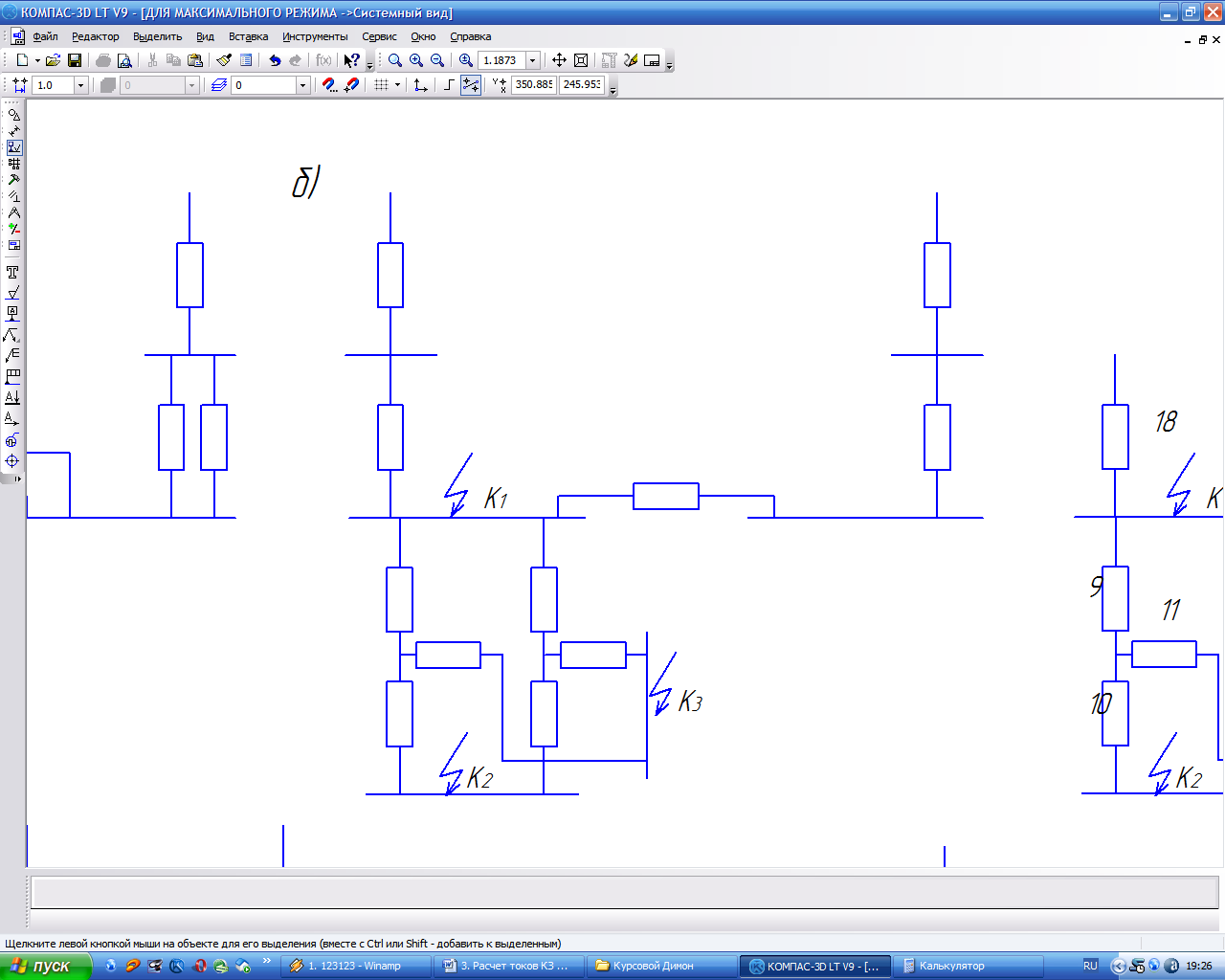Toggle orthogonal drawing mode
The width and height of the screenshot is (1225, 980).
(x=449, y=85)
